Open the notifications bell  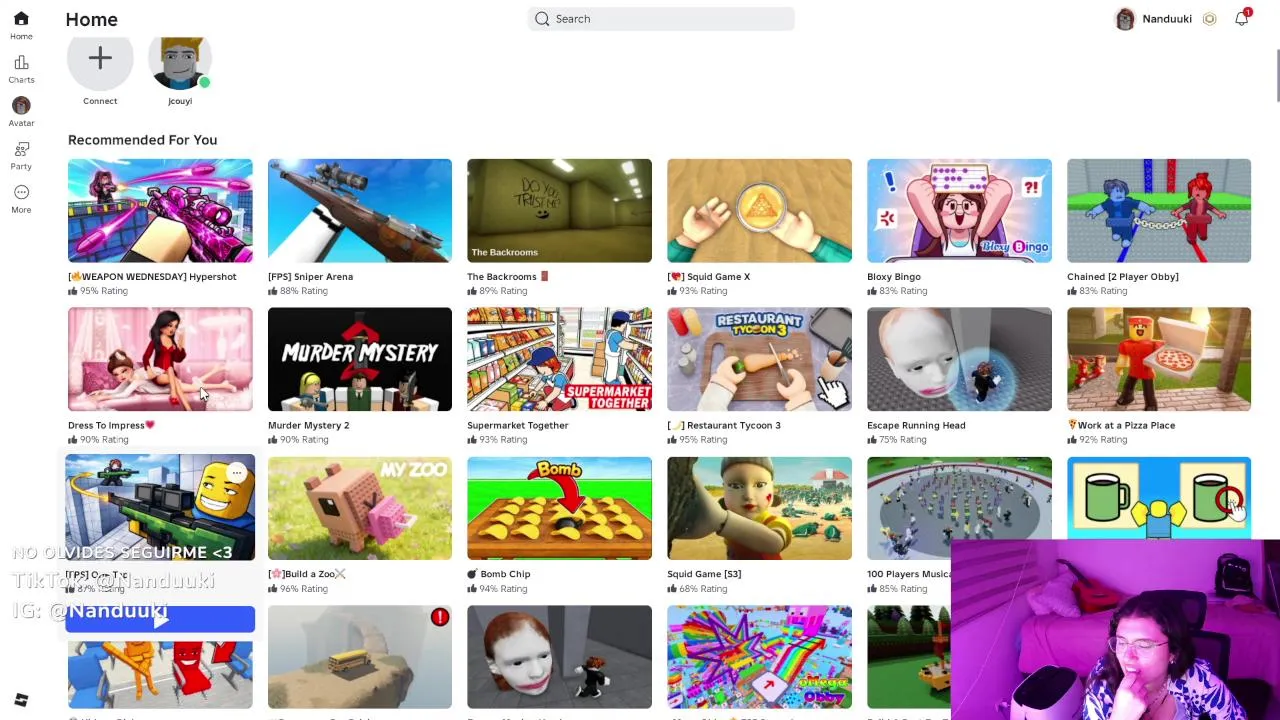pyautogui.click(x=1241, y=18)
